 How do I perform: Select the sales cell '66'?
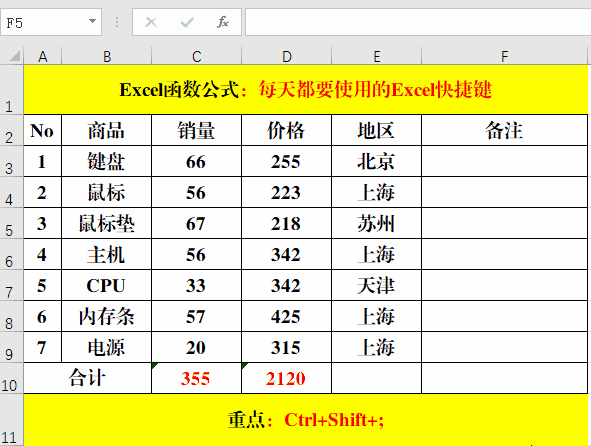196,161
